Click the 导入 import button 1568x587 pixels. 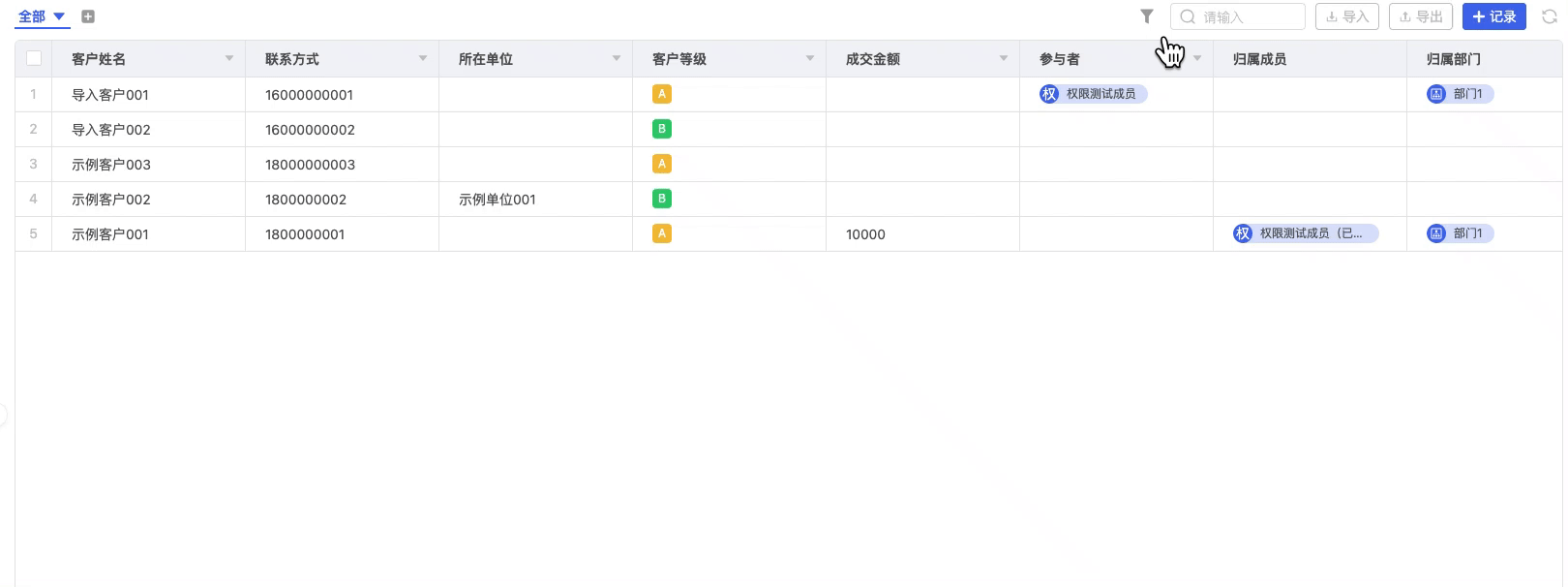pos(1346,16)
